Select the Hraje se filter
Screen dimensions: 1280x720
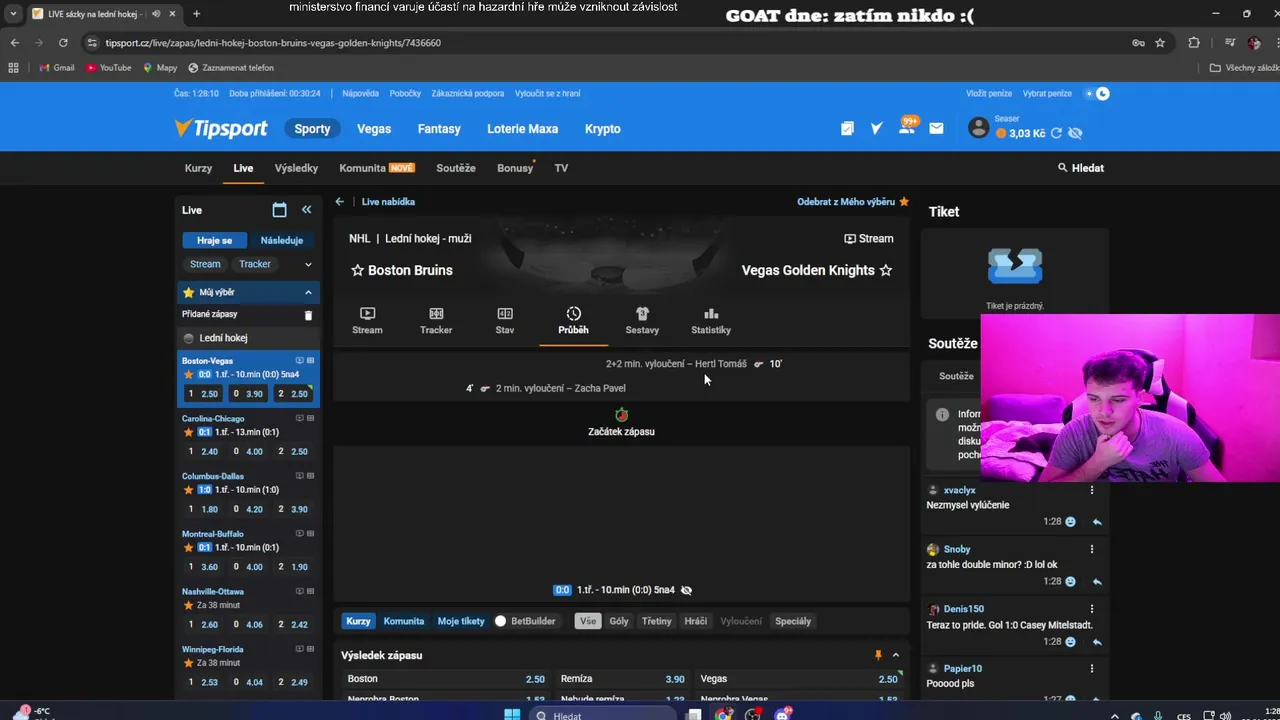click(x=214, y=240)
